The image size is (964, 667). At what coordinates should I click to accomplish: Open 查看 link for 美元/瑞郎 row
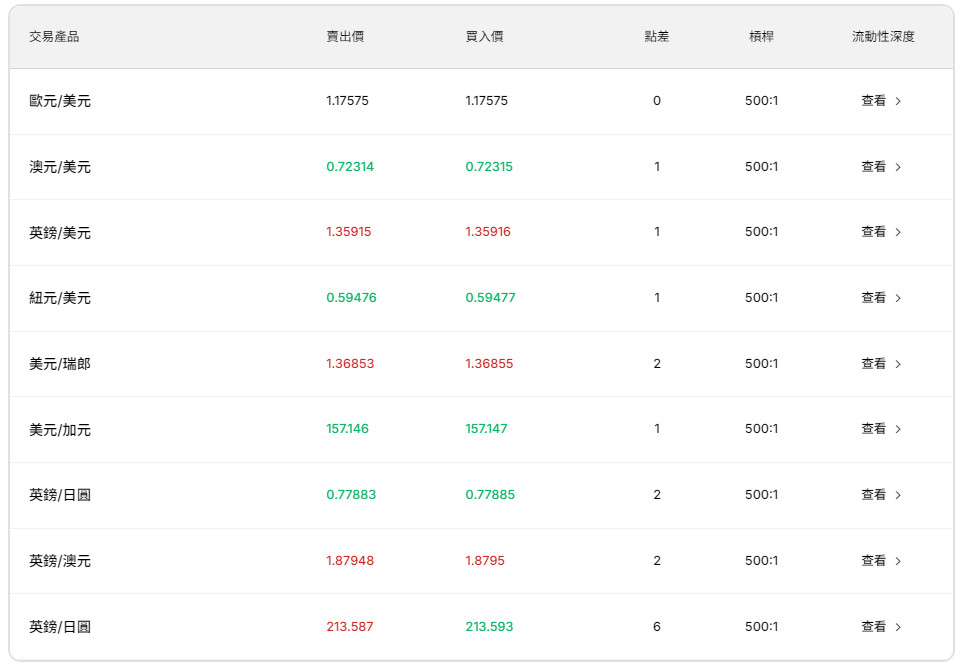[881, 364]
